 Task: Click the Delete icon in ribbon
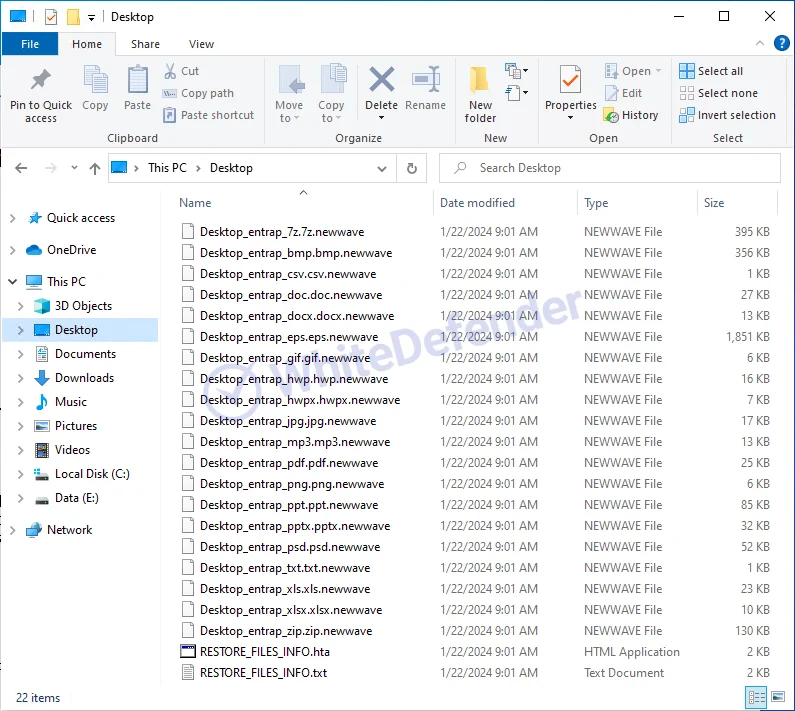click(381, 80)
